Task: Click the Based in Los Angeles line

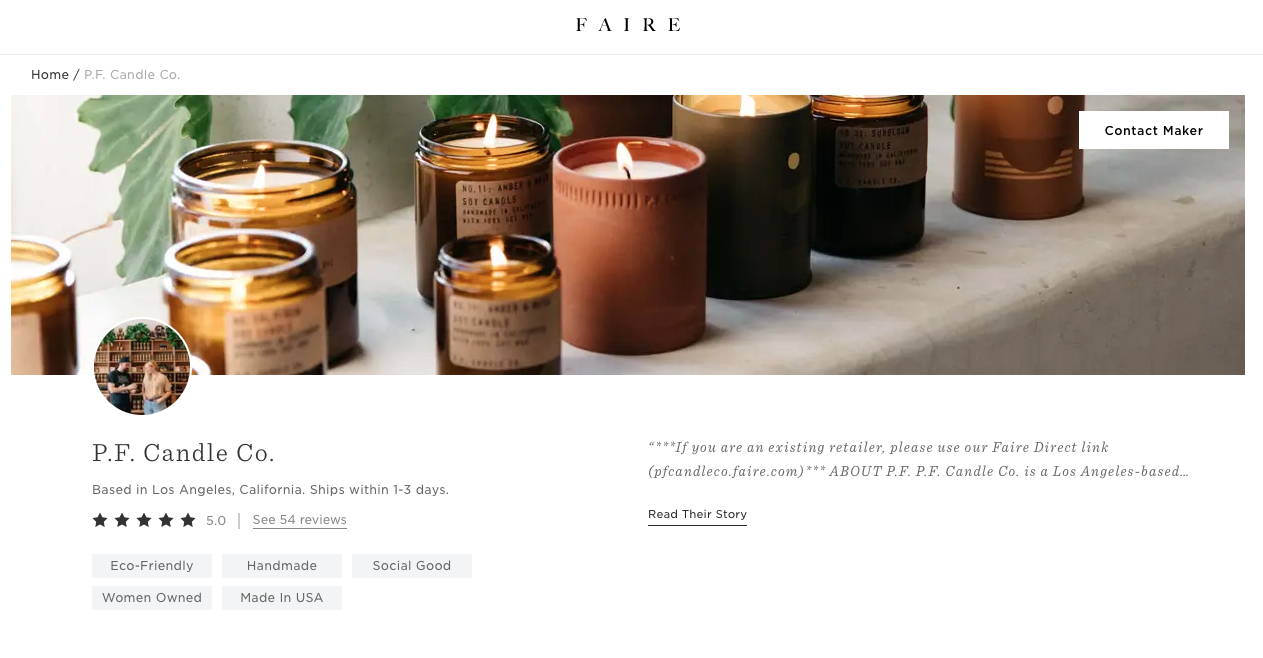Action: pos(270,490)
